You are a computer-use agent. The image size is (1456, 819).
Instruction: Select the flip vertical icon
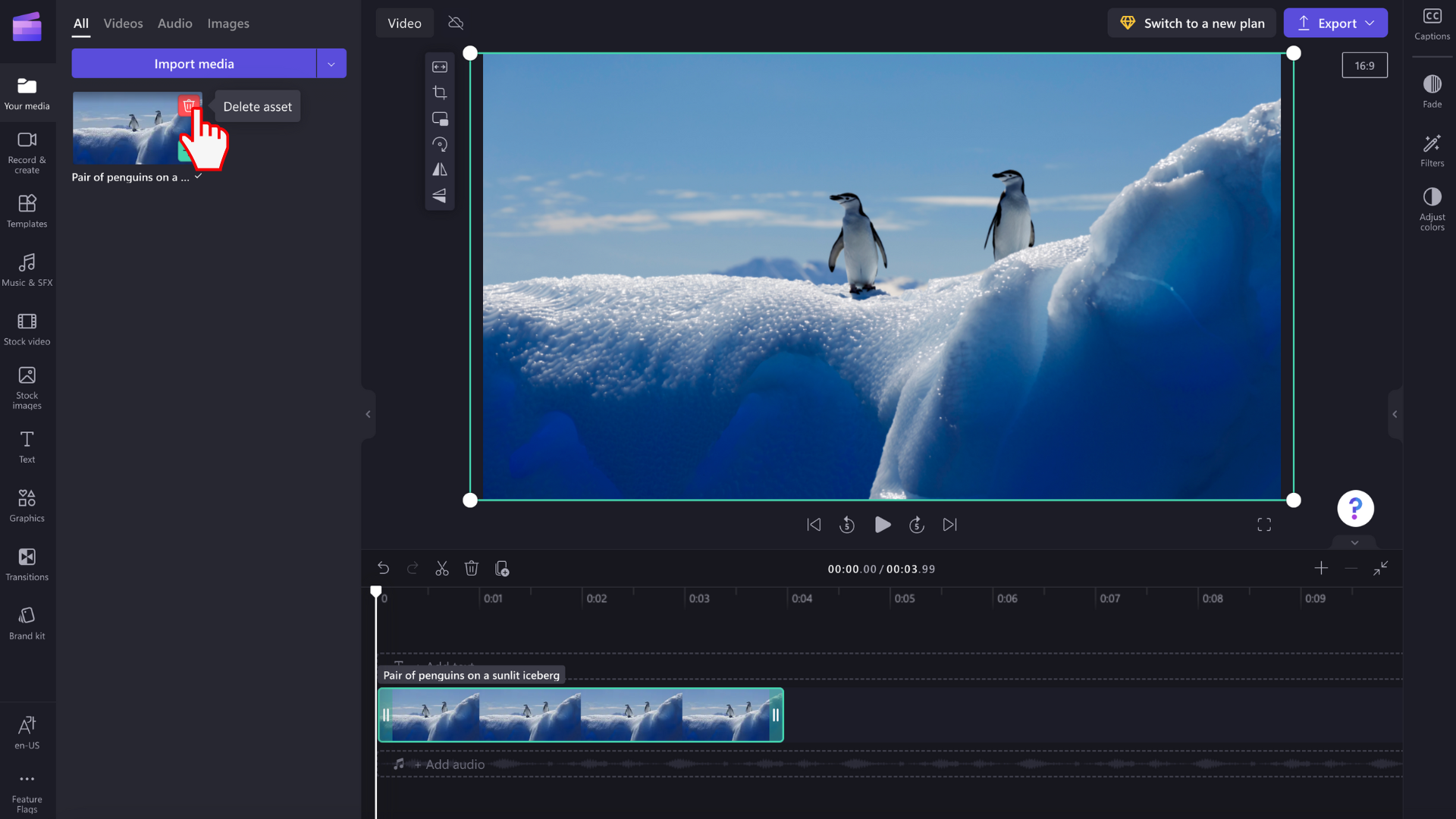(440, 196)
